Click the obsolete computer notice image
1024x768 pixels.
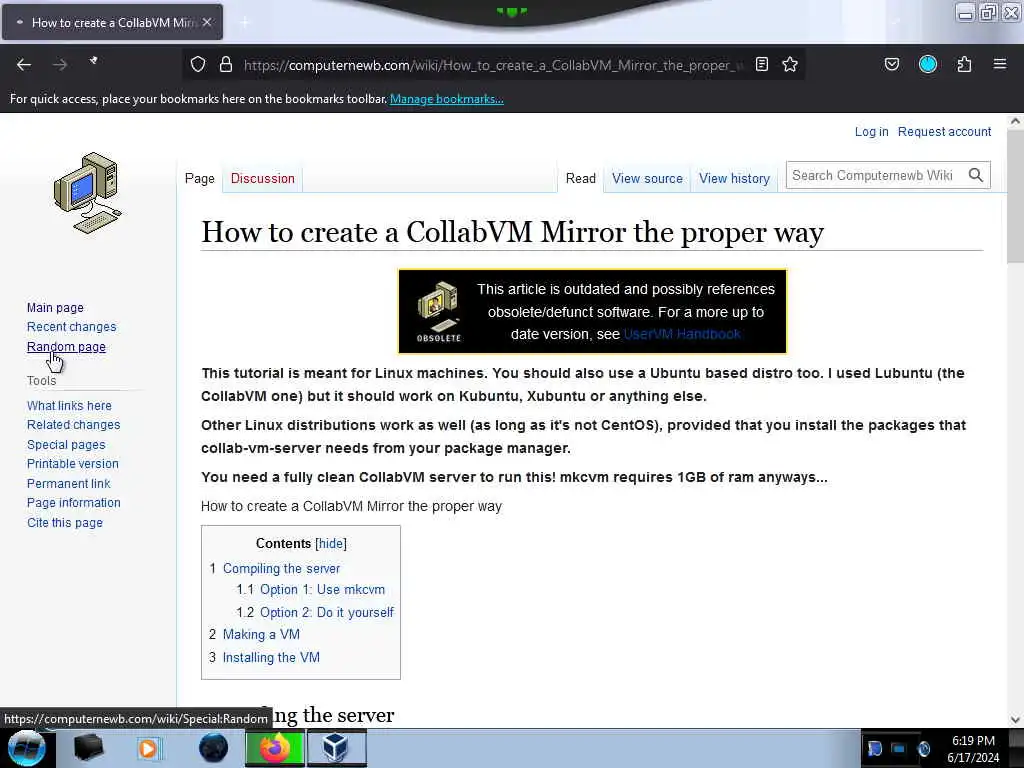coord(439,311)
